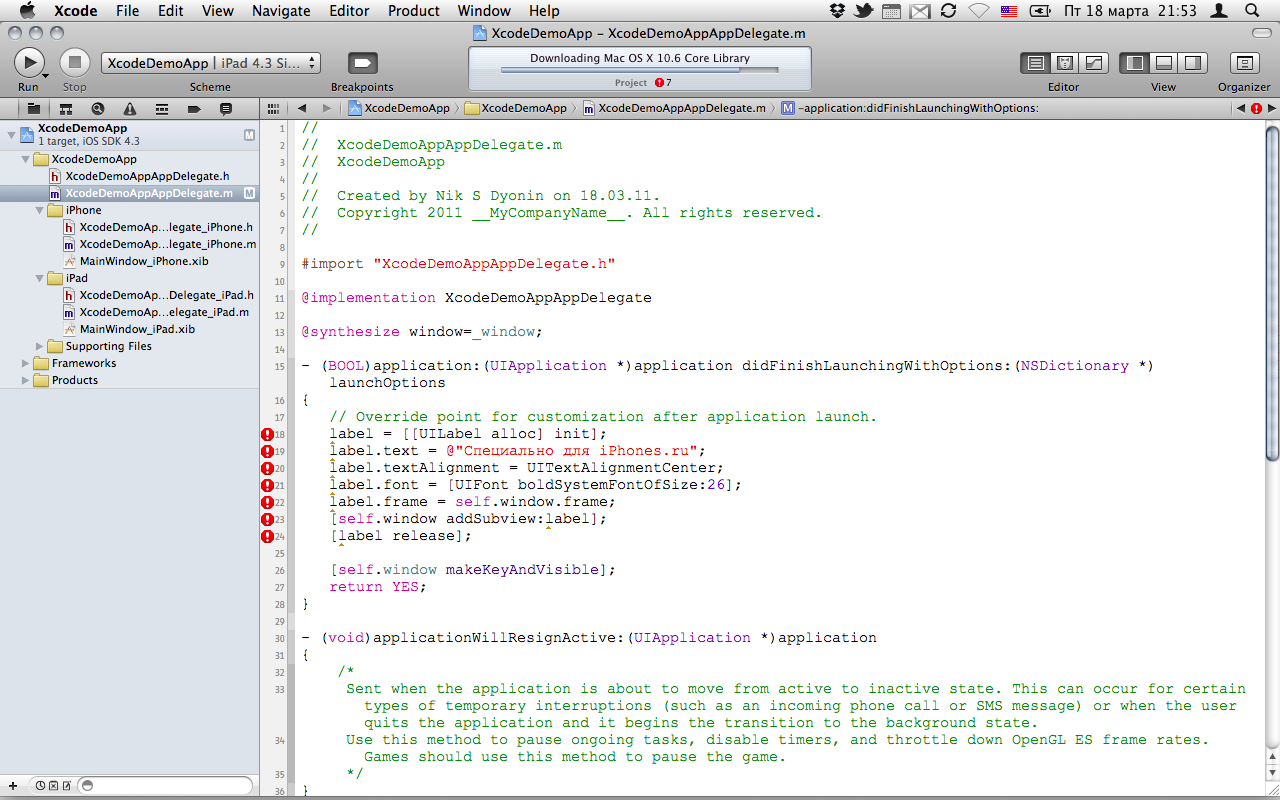Show the Issue navigator
The height and width of the screenshot is (800, 1280).
130,108
